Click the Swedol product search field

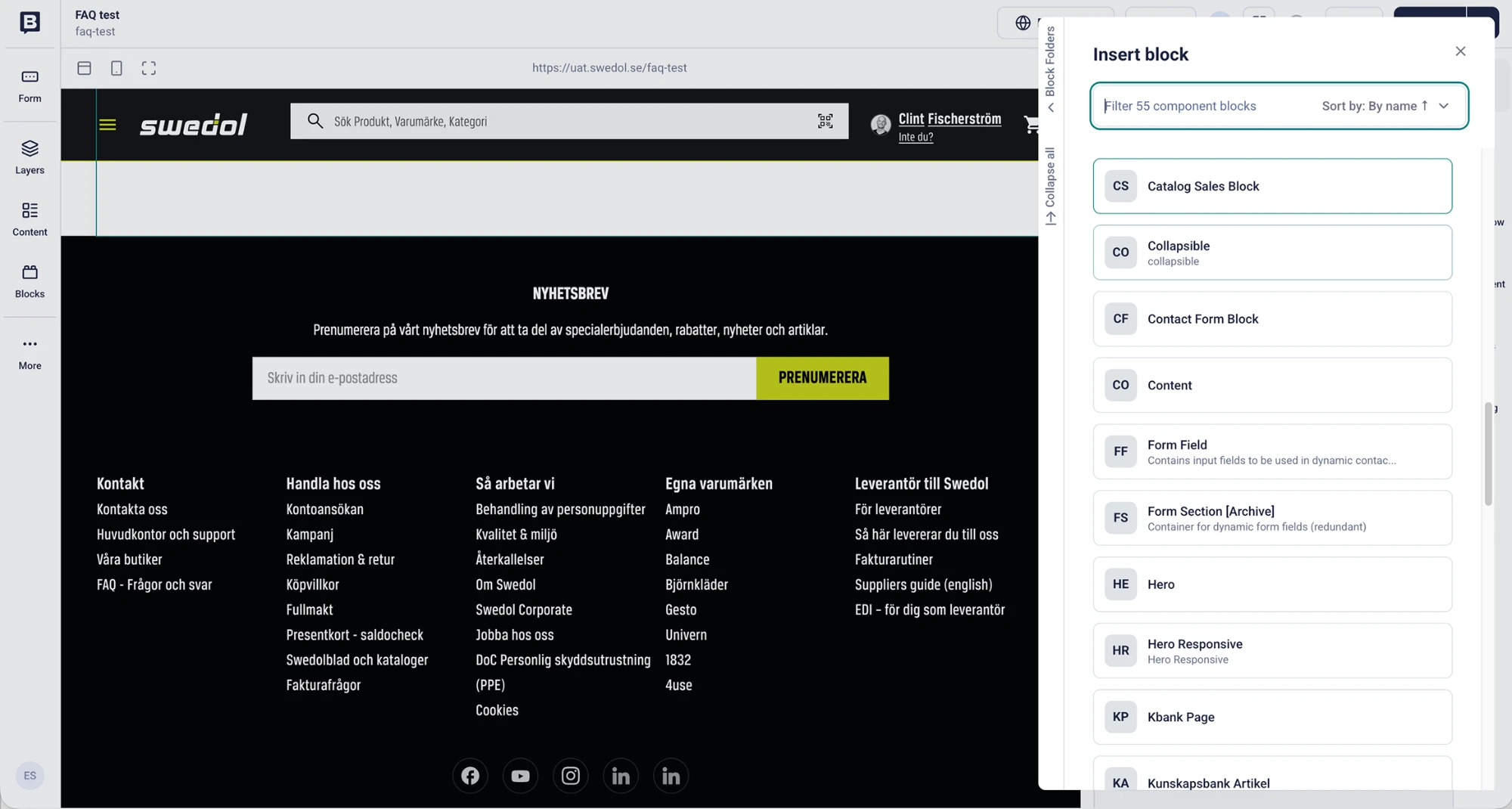[569, 121]
